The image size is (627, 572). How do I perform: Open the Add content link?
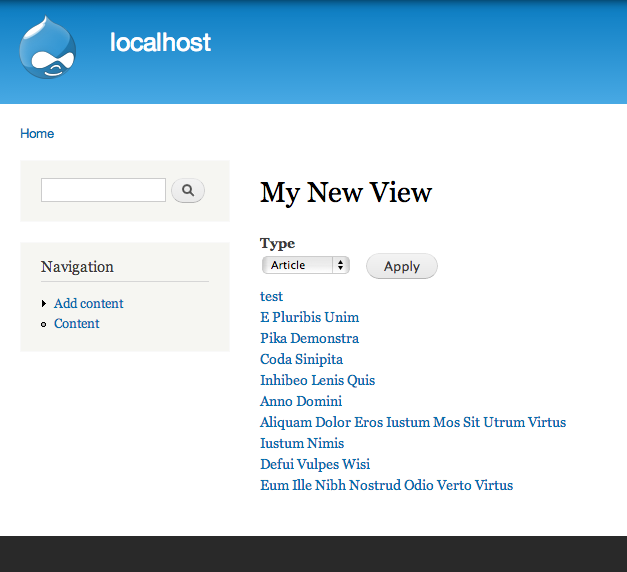[88, 304]
